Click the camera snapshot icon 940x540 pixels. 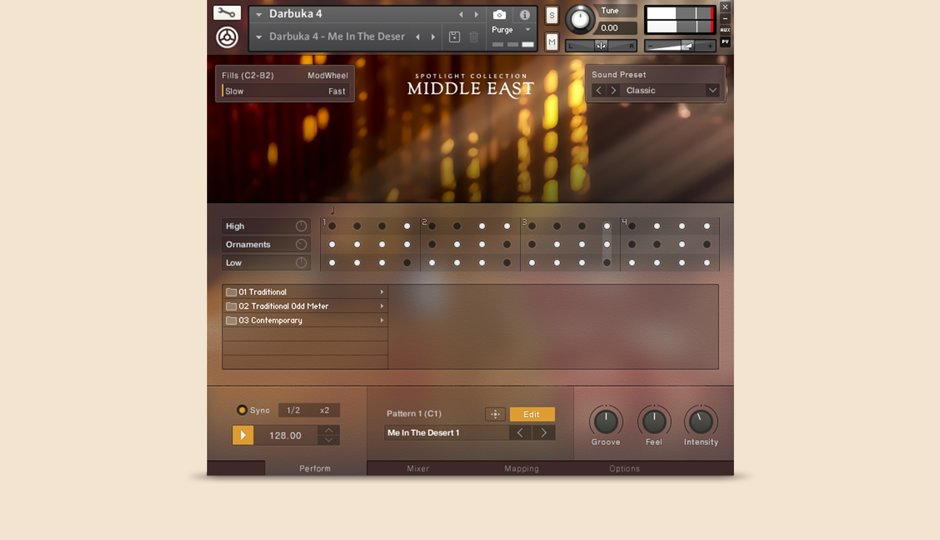pyautogui.click(x=499, y=15)
